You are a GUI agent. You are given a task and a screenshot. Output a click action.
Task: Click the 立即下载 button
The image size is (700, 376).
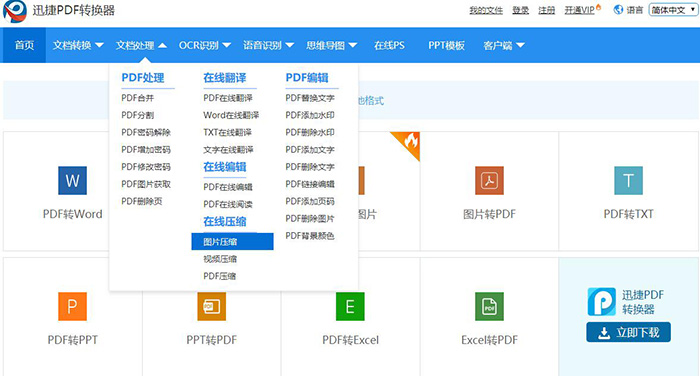629,332
